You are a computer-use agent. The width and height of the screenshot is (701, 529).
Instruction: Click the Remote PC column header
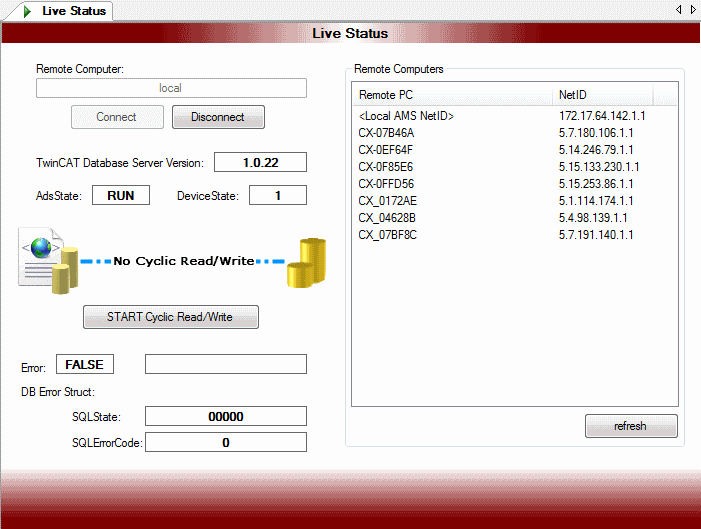point(452,95)
